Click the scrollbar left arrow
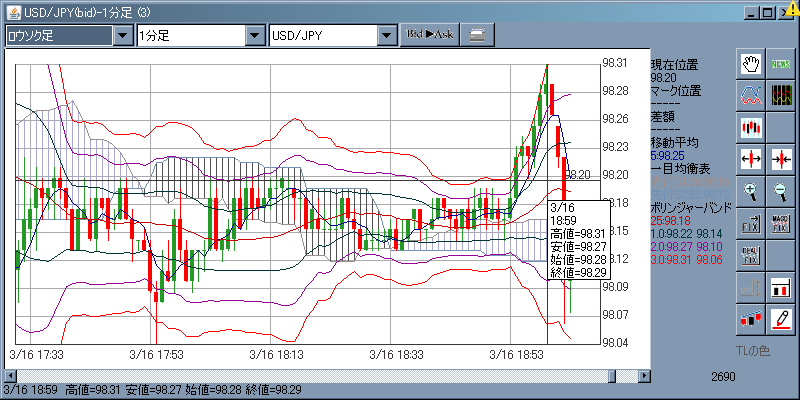The image size is (800, 400). click(x=9, y=377)
